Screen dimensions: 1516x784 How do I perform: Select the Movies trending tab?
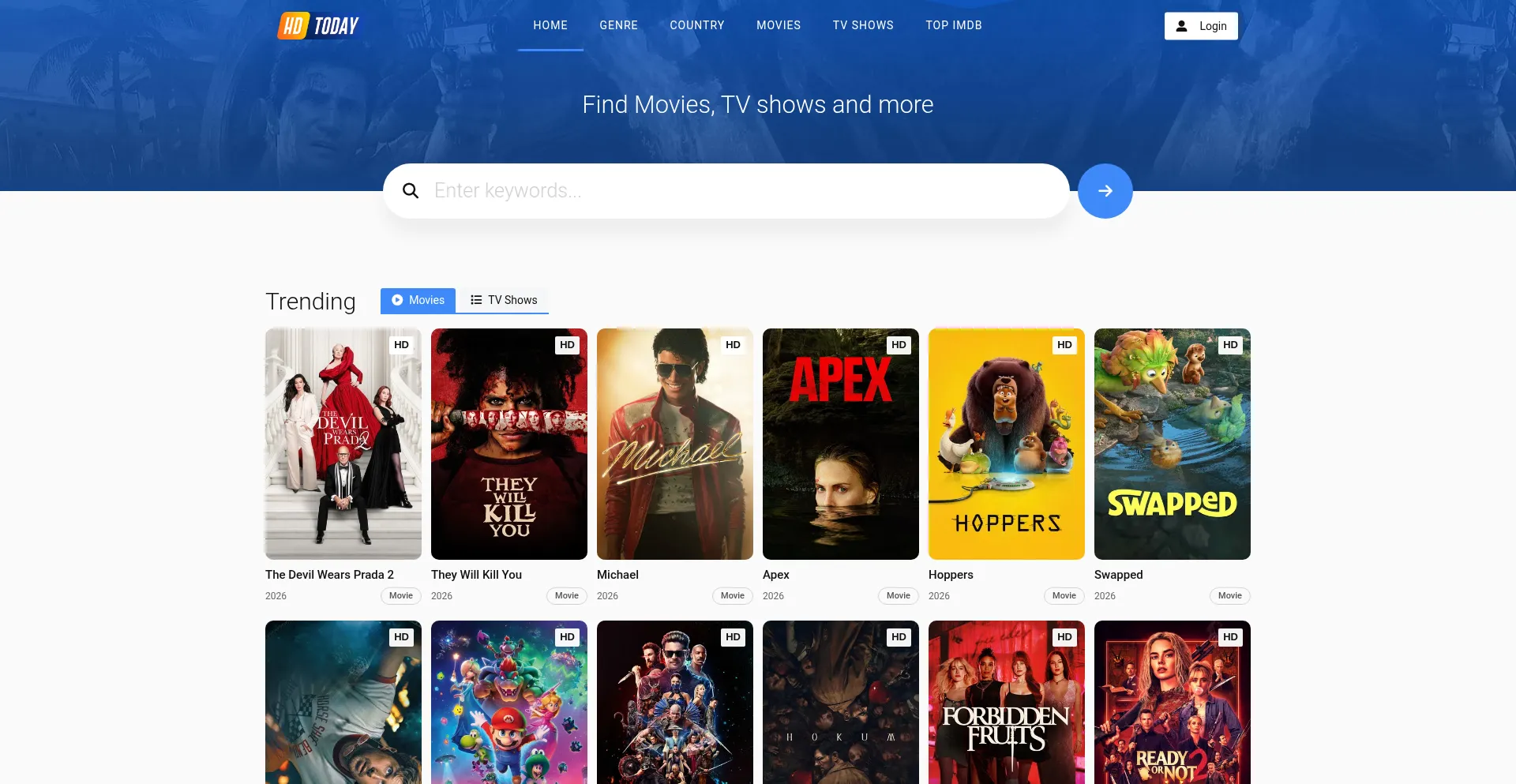point(418,301)
